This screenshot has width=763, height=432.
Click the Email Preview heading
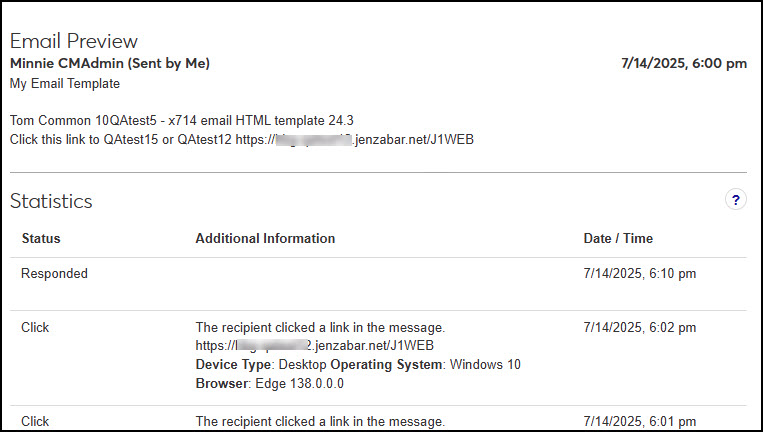coord(74,41)
